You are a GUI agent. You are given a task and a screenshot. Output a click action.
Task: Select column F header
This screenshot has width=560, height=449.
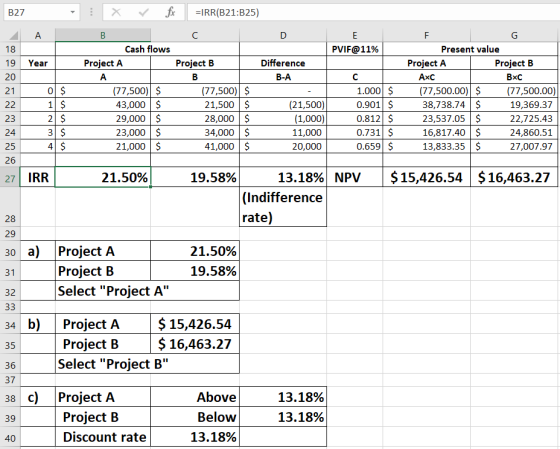click(x=426, y=35)
